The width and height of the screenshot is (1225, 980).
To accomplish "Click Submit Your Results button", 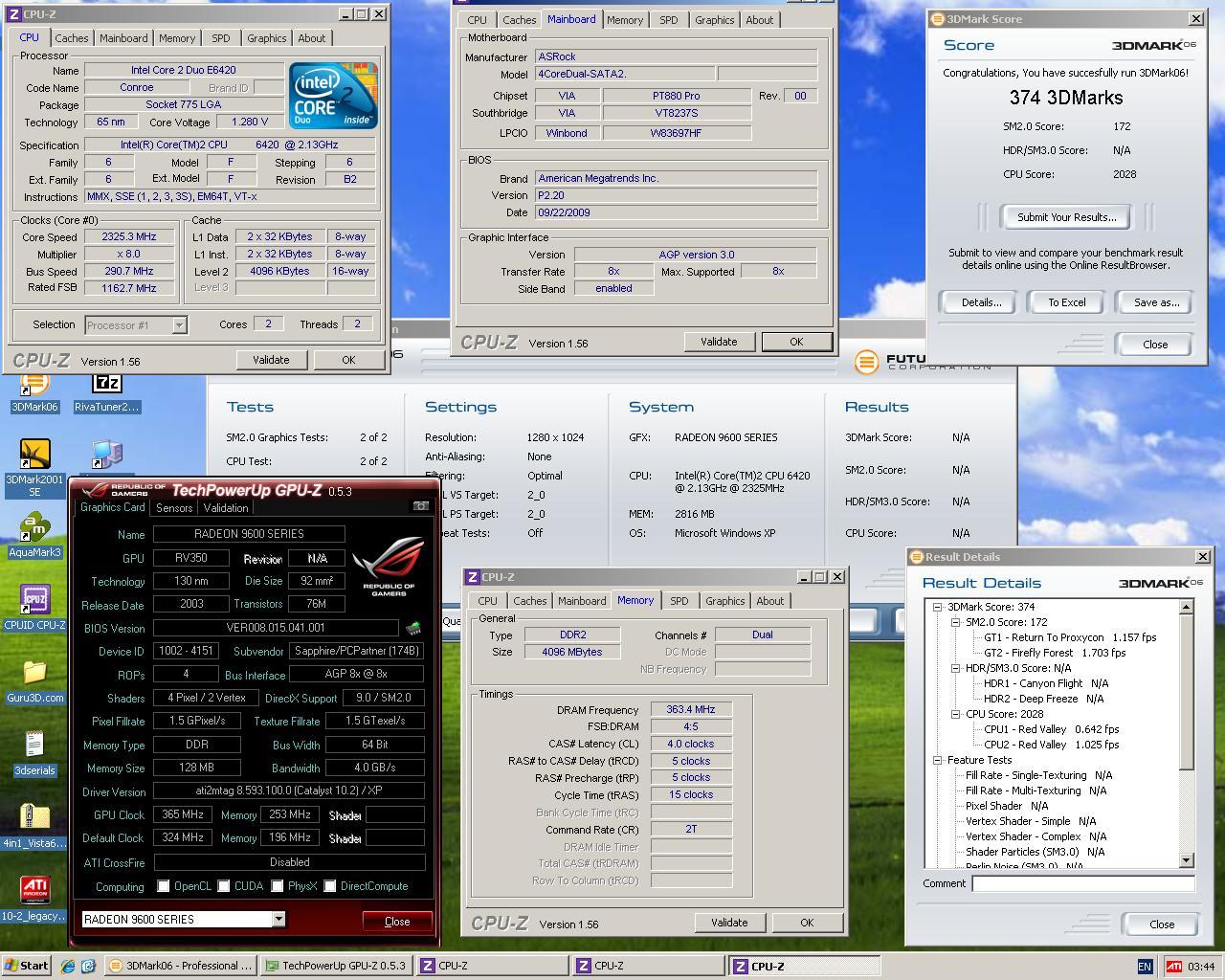I will (1066, 217).
